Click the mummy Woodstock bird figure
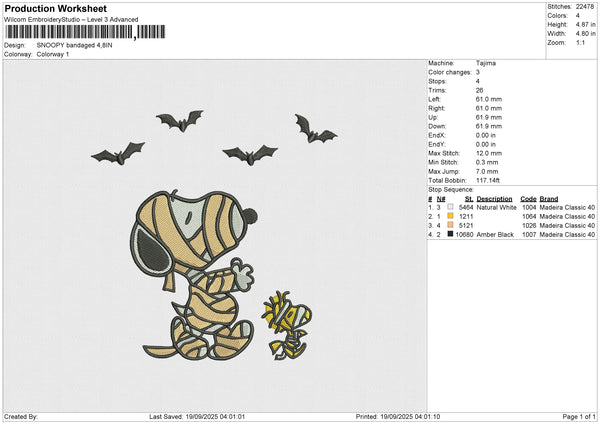The image size is (600, 424). [x=287, y=326]
